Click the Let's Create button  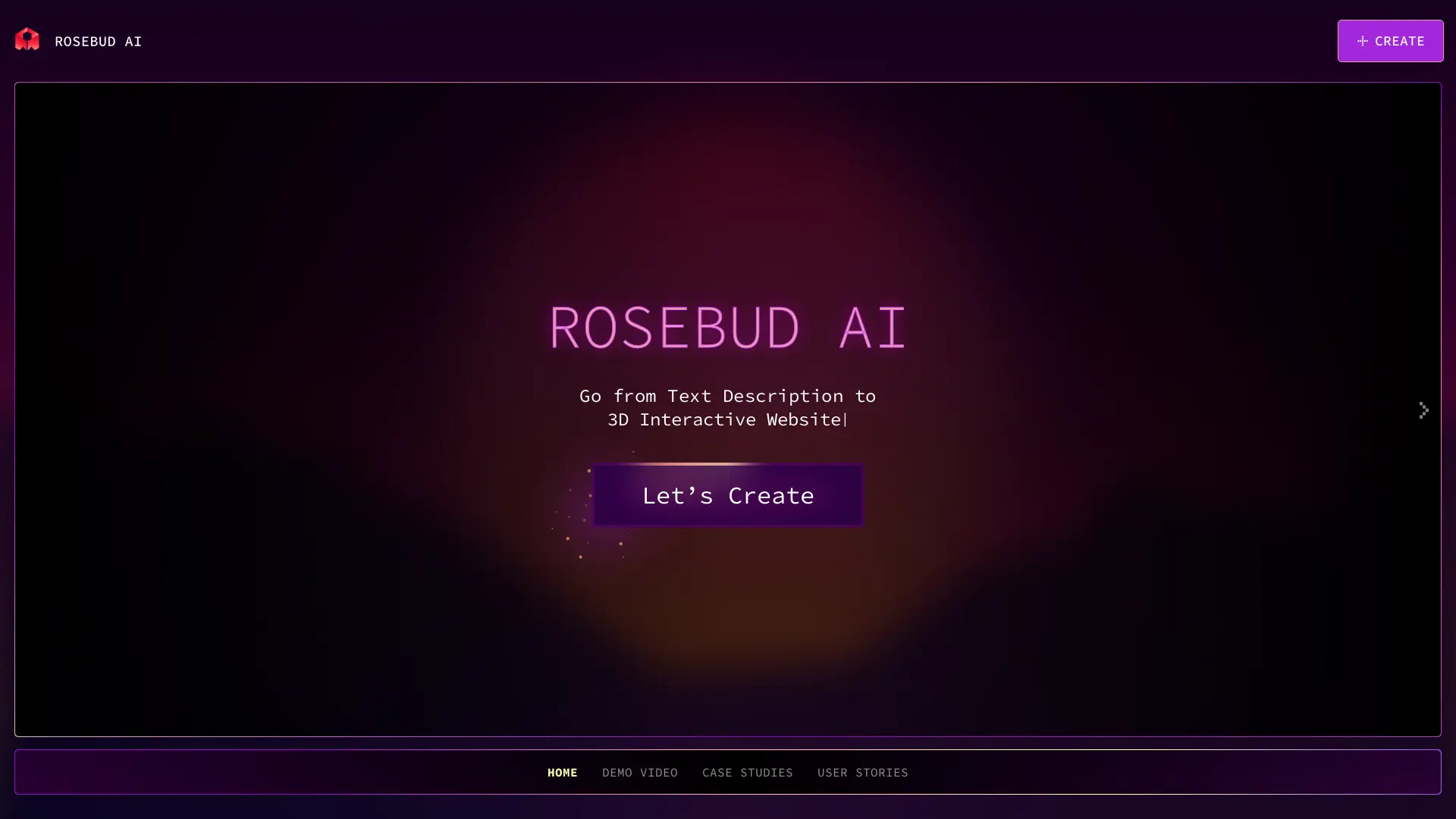click(x=726, y=494)
